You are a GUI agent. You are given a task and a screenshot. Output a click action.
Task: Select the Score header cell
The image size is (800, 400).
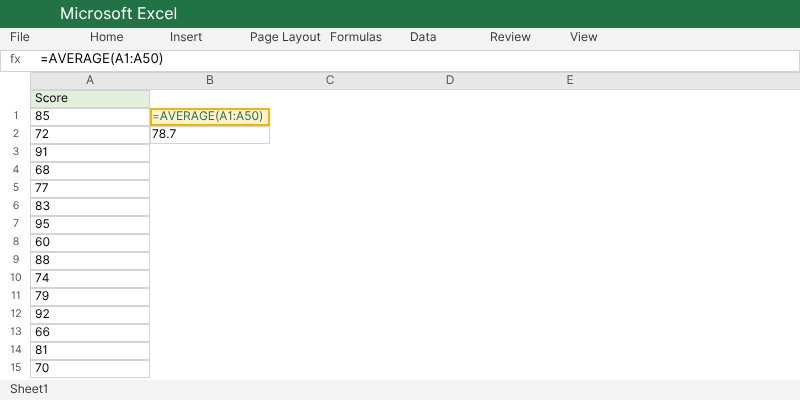coord(90,99)
